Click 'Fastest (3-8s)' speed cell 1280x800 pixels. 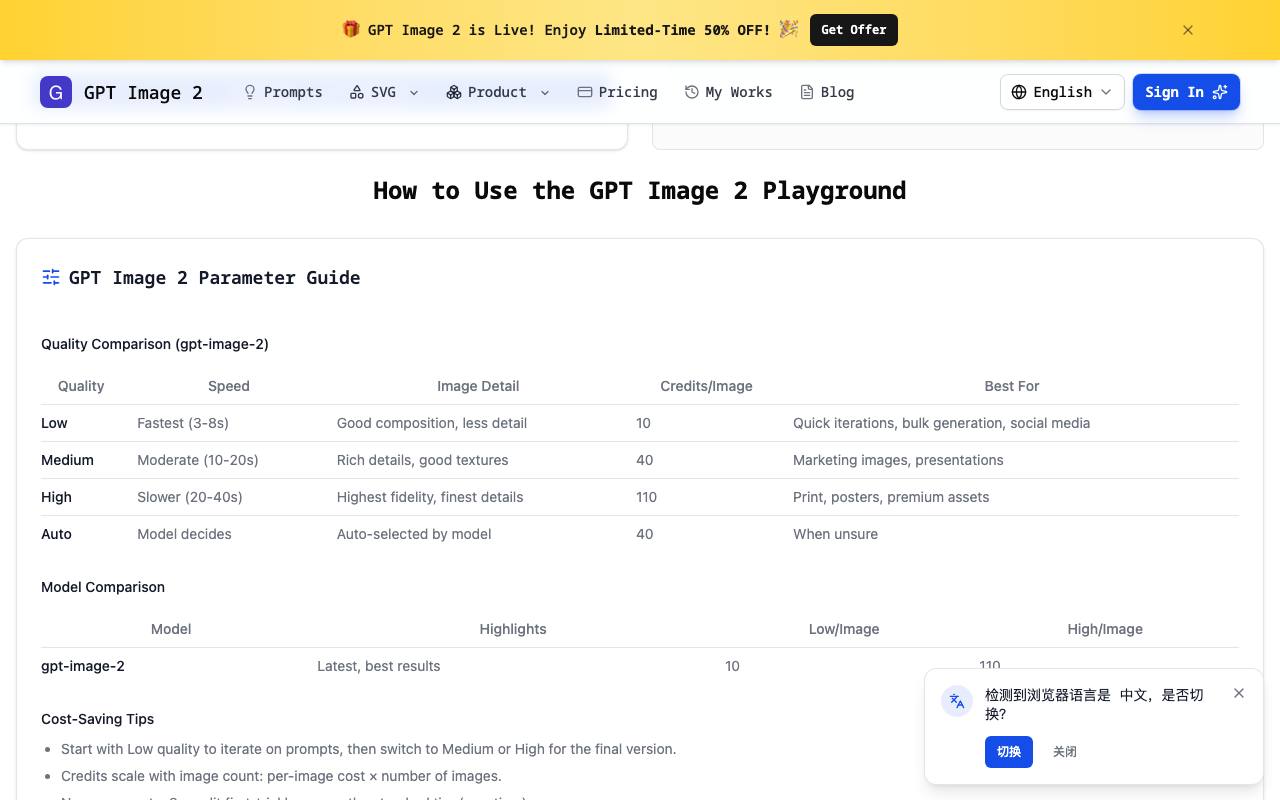click(x=183, y=423)
